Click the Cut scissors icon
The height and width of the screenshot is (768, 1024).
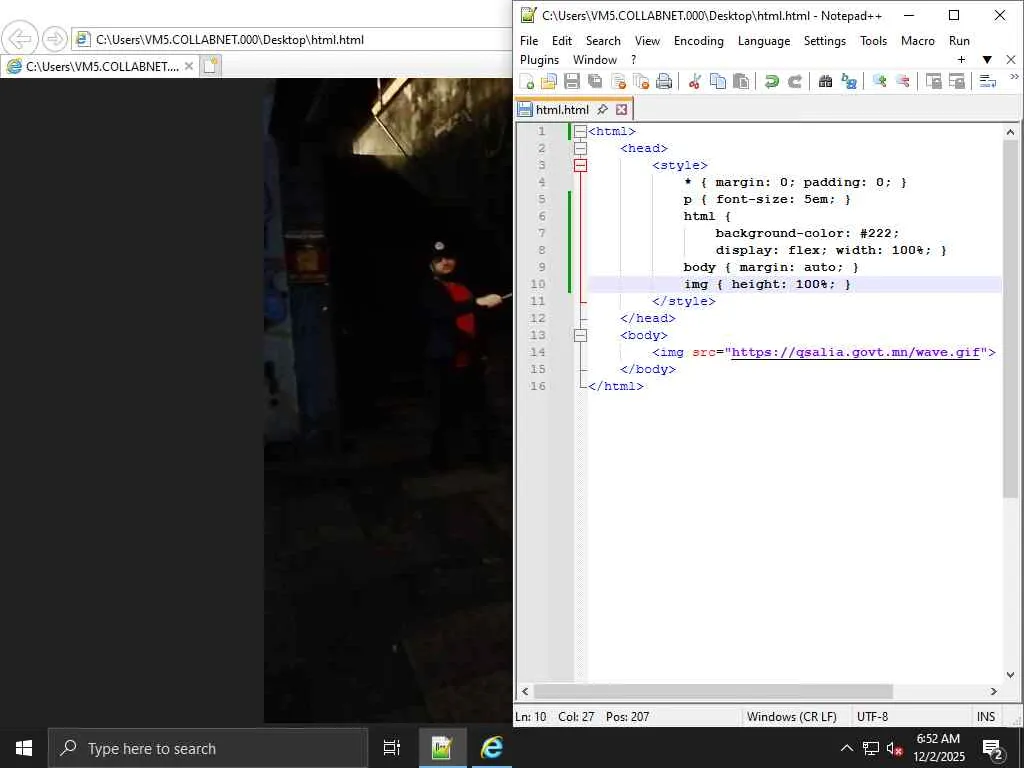tap(694, 82)
